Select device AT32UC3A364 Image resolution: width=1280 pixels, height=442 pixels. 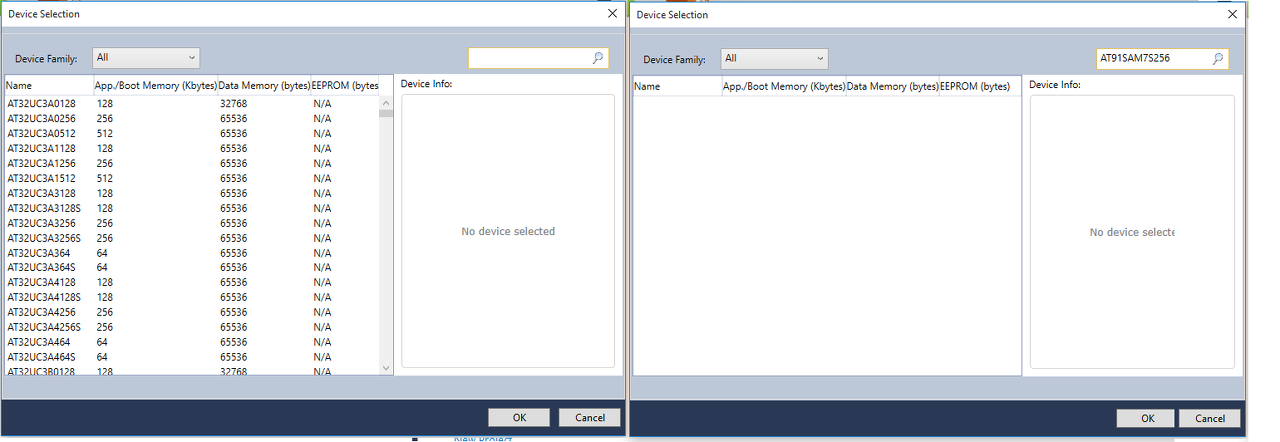(x=190, y=253)
